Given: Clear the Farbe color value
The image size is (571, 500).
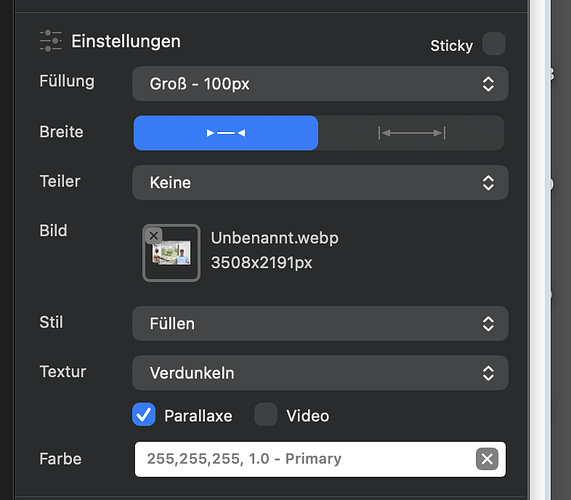Looking at the screenshot, I should [487, 459].
